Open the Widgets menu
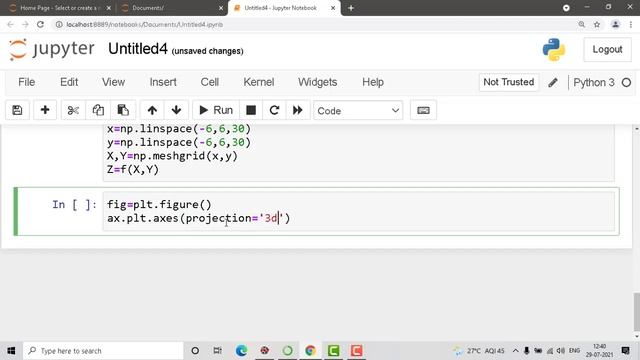This screenshot has width=640, height=360. pos(318,82)
